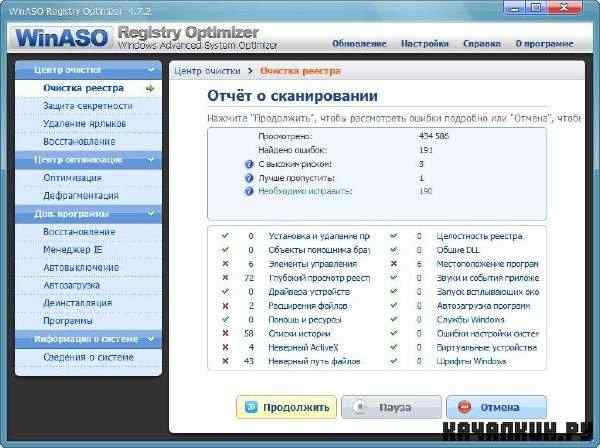Click X status icon for Глубокий просмотр реестра
Image resolution: width=600 pixels, height=448 pixels.
(x=225, y=278)
